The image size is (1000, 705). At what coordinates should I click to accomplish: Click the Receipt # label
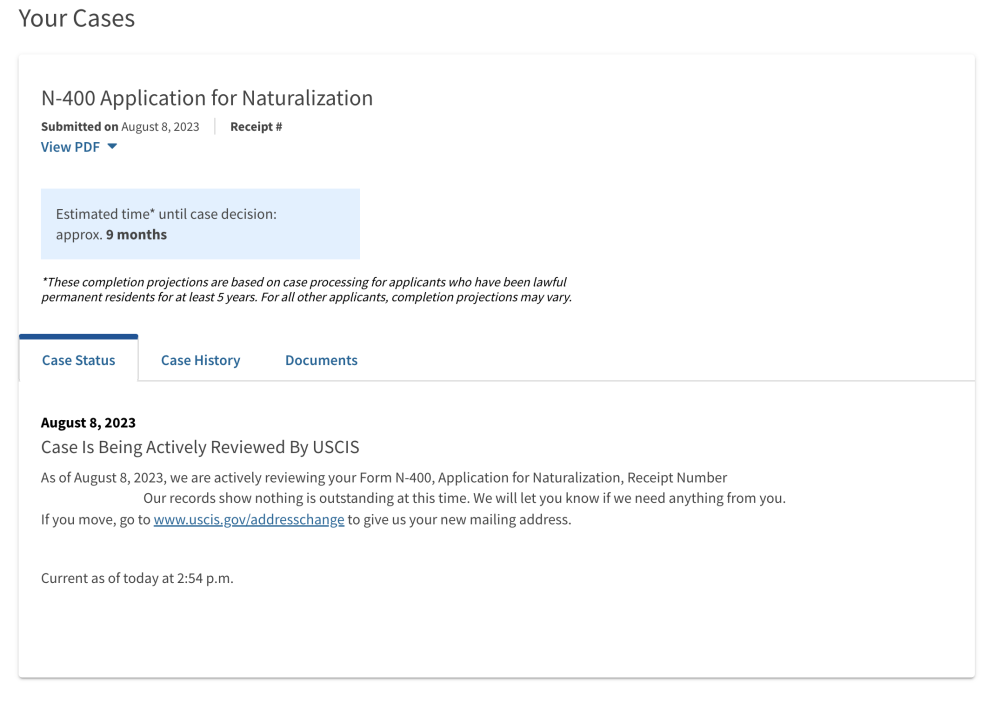click(x=256, y=127)
